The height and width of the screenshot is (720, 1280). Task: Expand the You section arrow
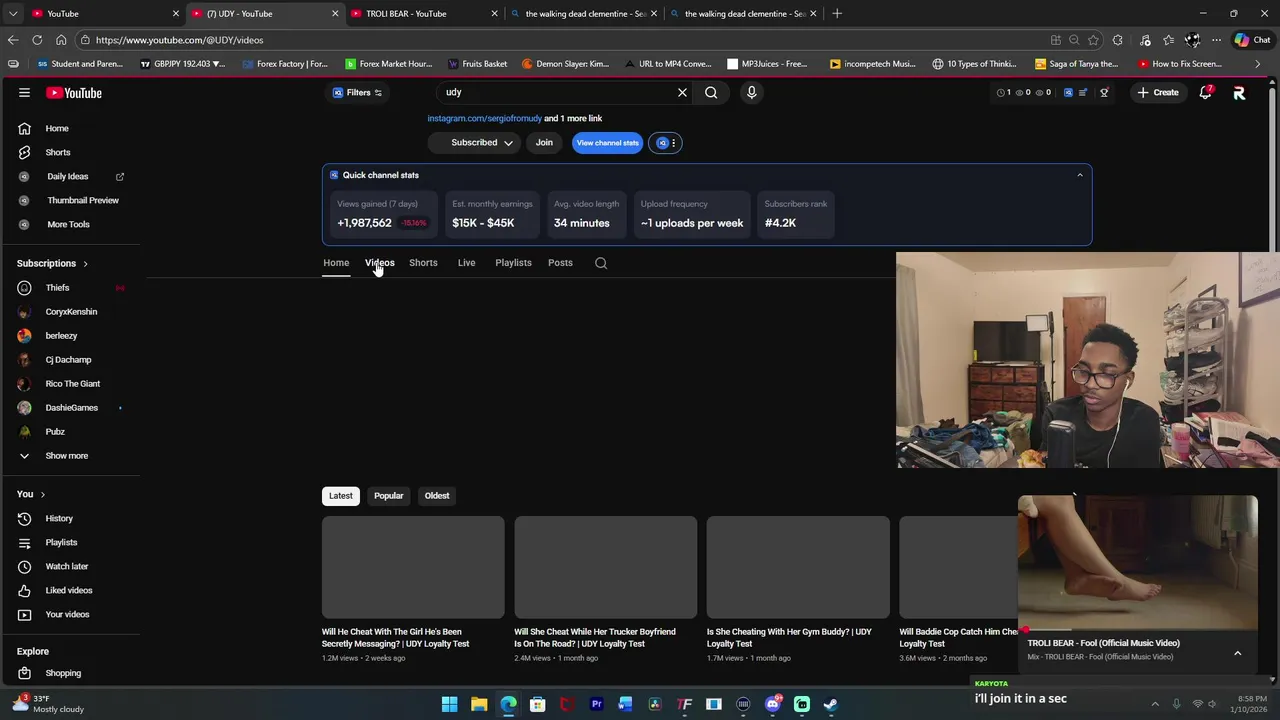(x=42, y=494)
